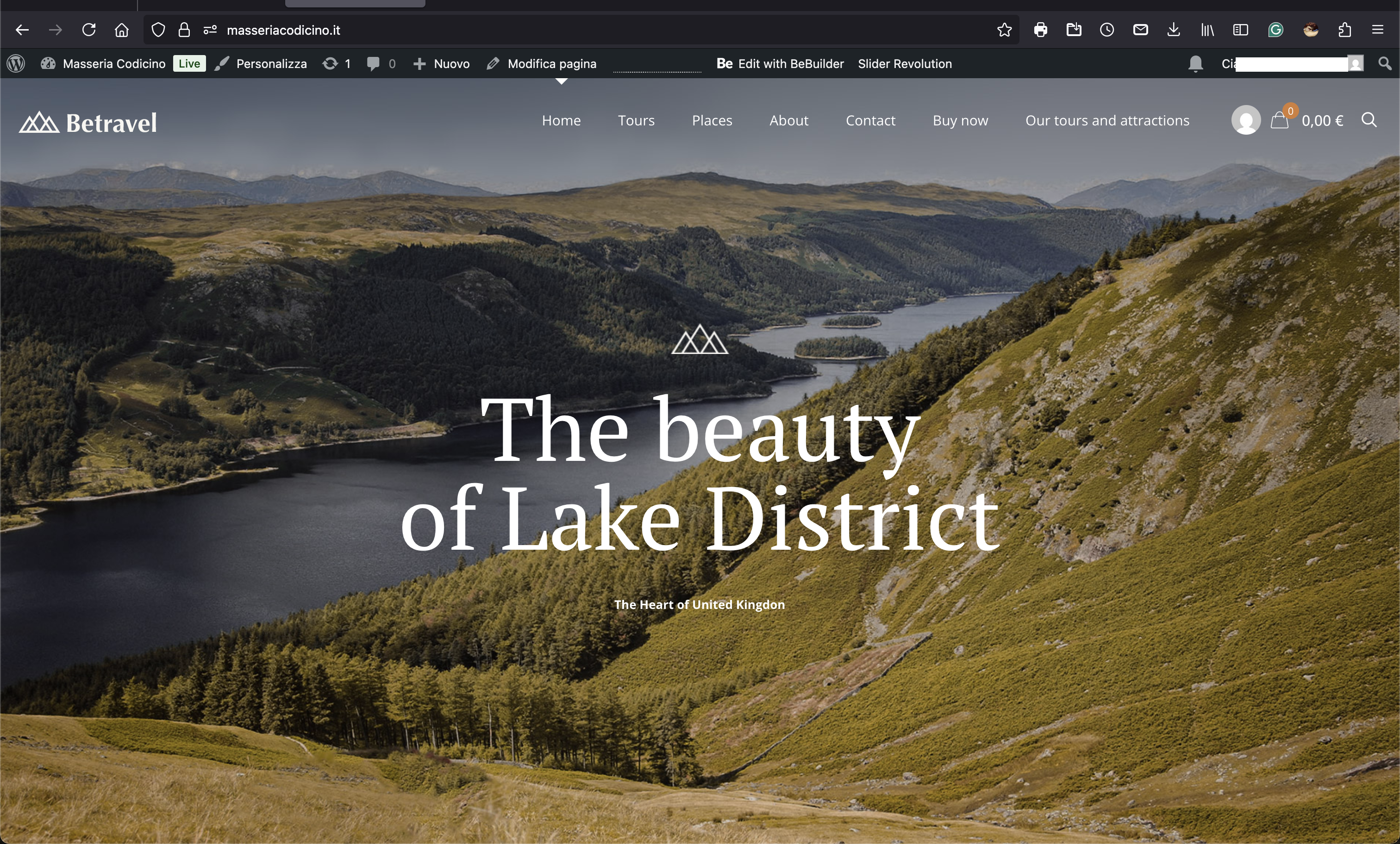Open tracking protection shield icon

158,30
